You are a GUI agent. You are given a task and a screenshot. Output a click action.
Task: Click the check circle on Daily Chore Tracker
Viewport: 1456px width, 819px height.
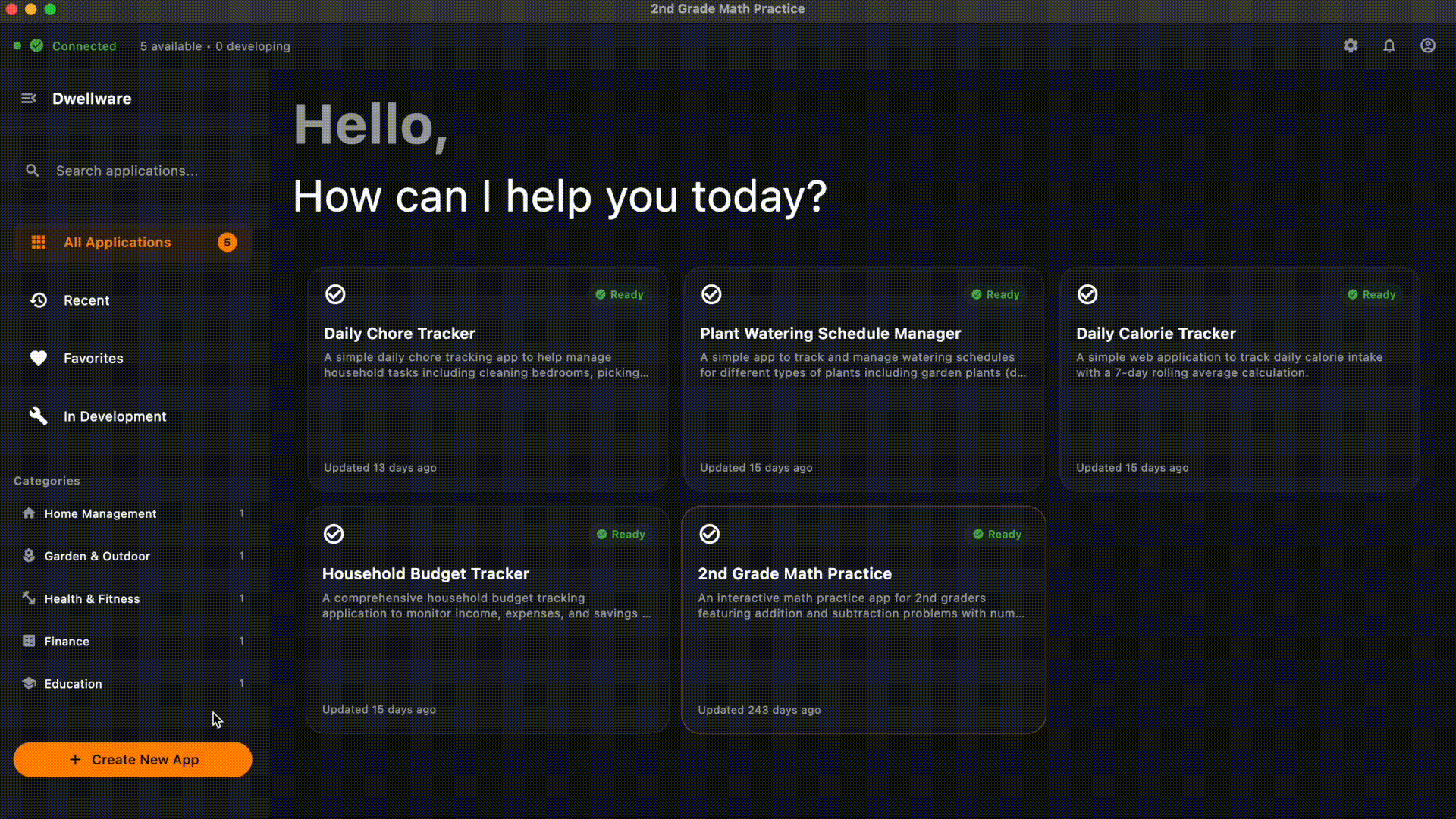[x=335, y=294]
